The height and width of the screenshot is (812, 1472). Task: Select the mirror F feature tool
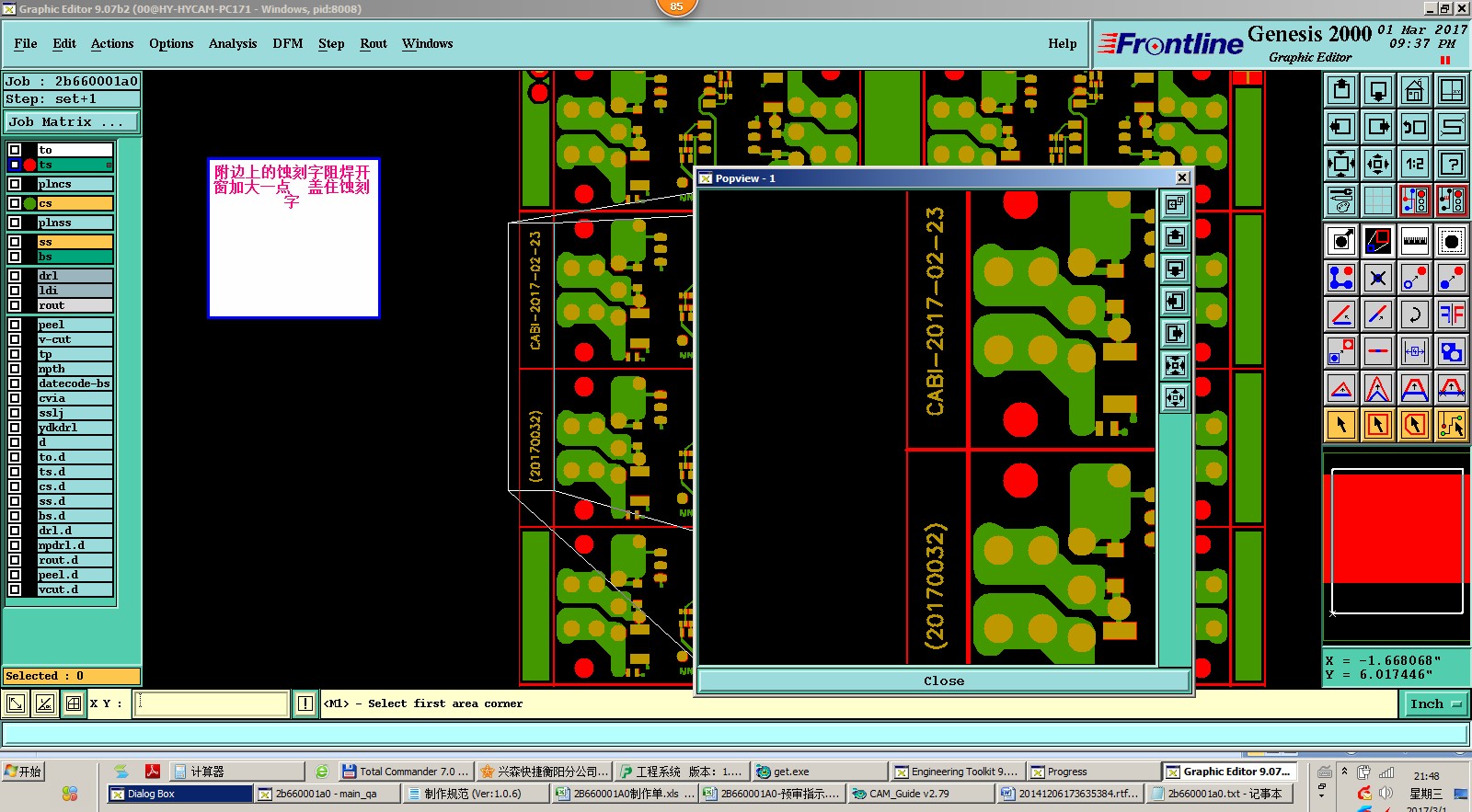[1452, 315]
